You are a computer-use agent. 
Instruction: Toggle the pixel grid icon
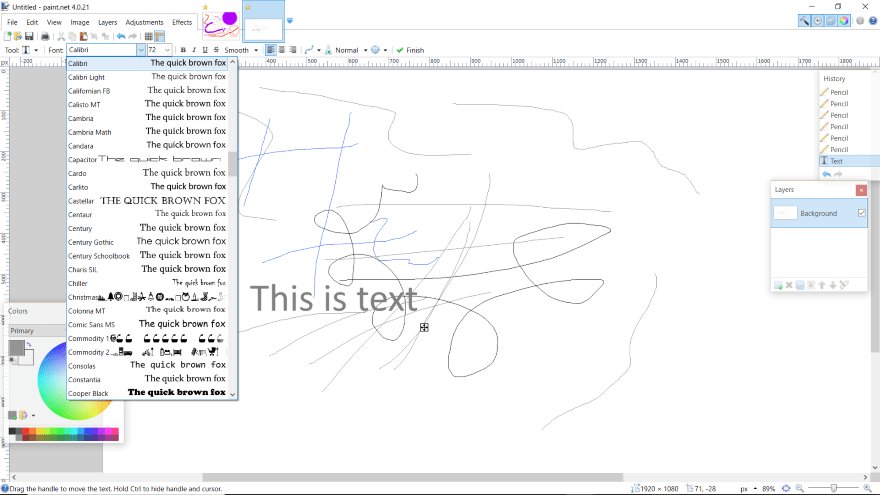(x=147, y=36)
